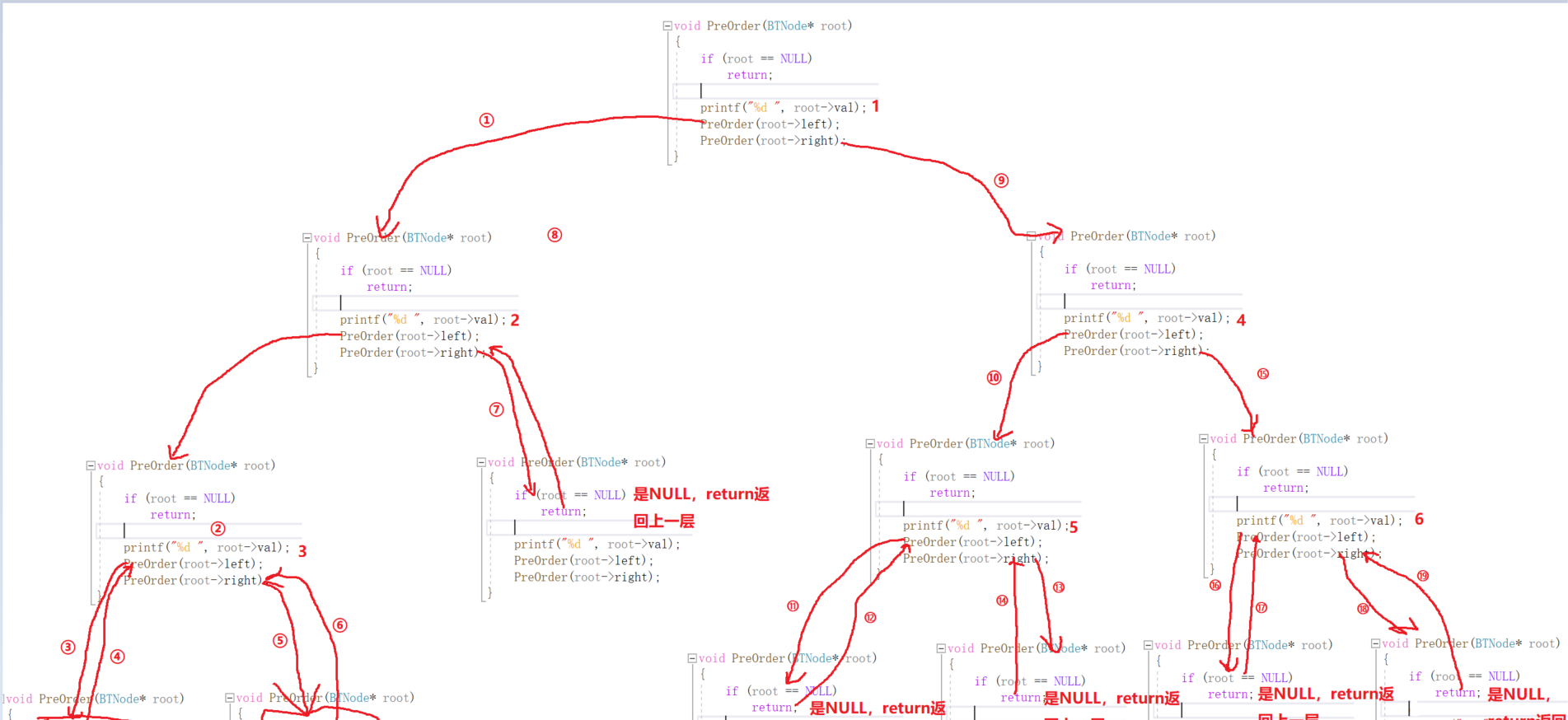The image size is (1568, 720).
Task: Collapse the PreOrder function that prints 5
Action: [870, 444]
